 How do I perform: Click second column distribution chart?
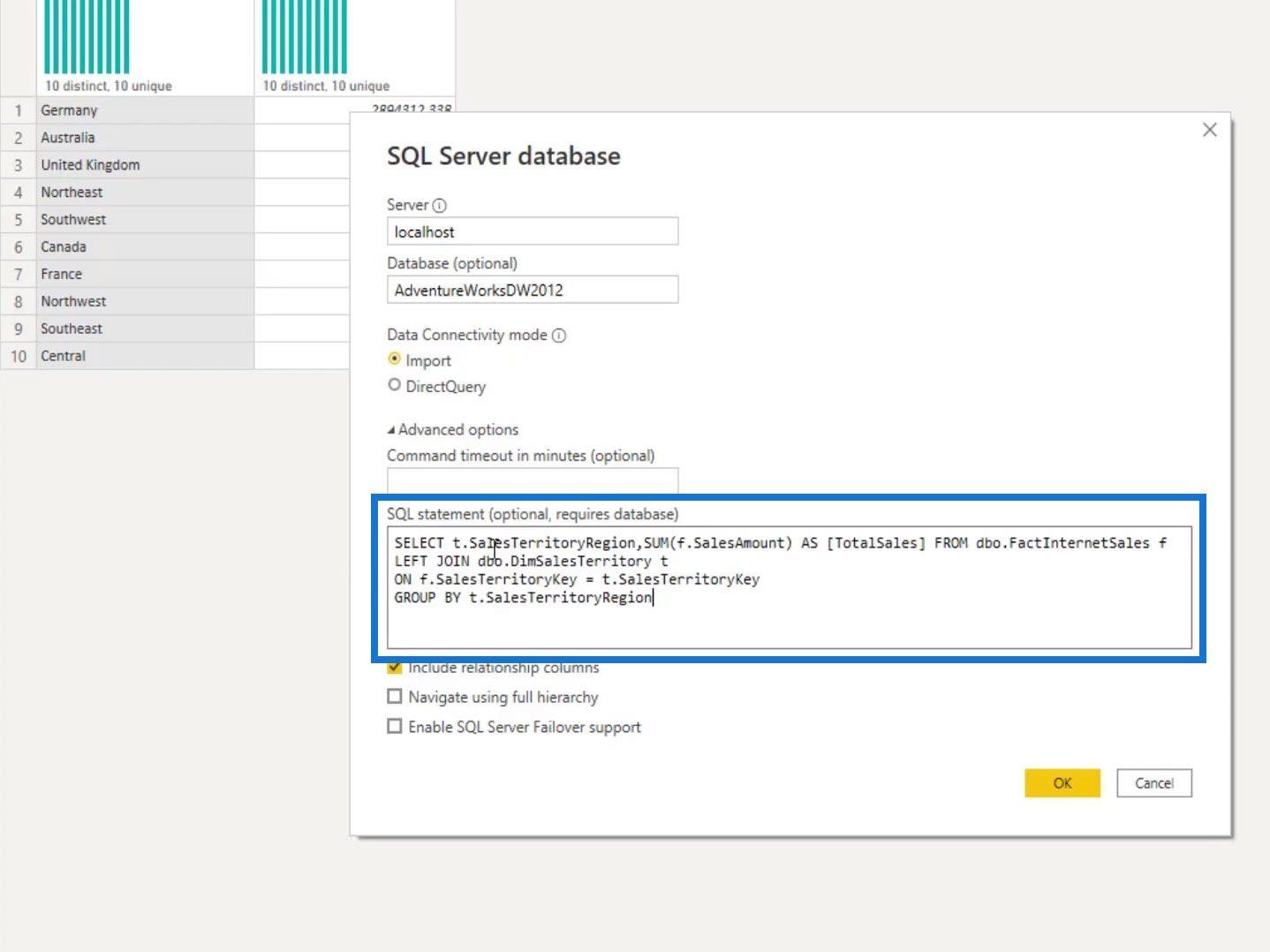coord(305,37)
